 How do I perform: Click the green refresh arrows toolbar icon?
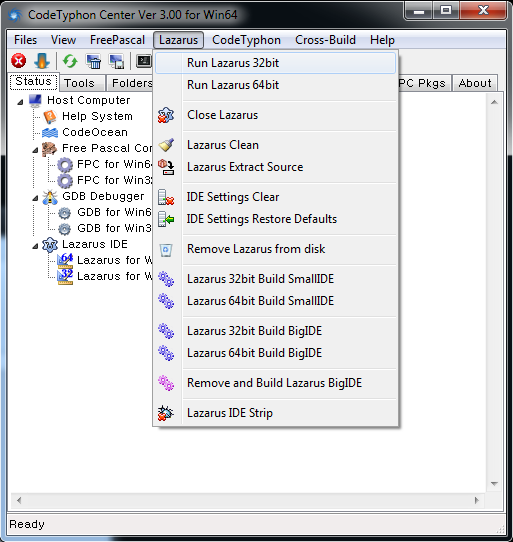70,61
